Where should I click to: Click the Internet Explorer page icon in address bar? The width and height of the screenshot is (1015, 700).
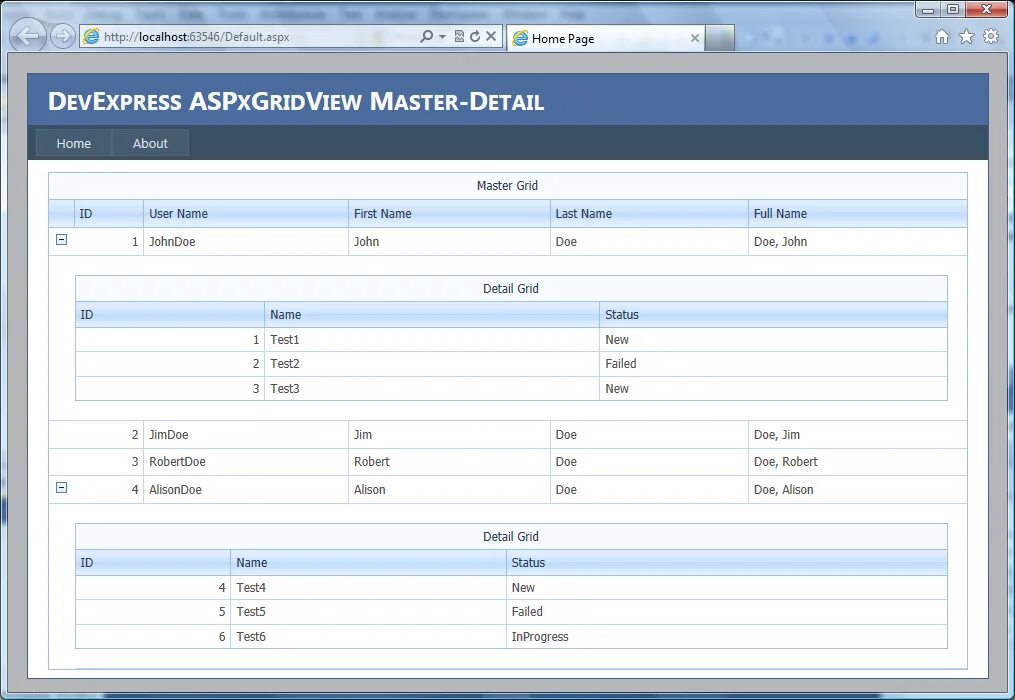tap(92, 37)
